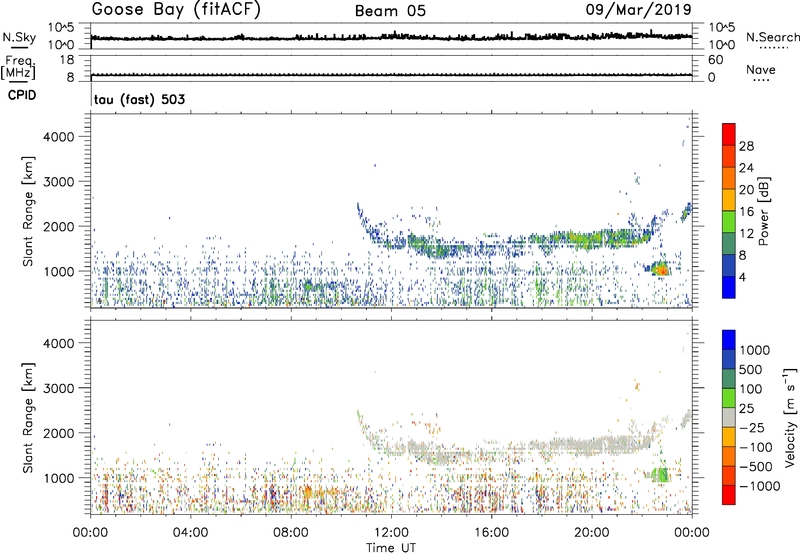
Task: Click the "−500" label on velocity colorbar
Action: [x=756, y=466]
